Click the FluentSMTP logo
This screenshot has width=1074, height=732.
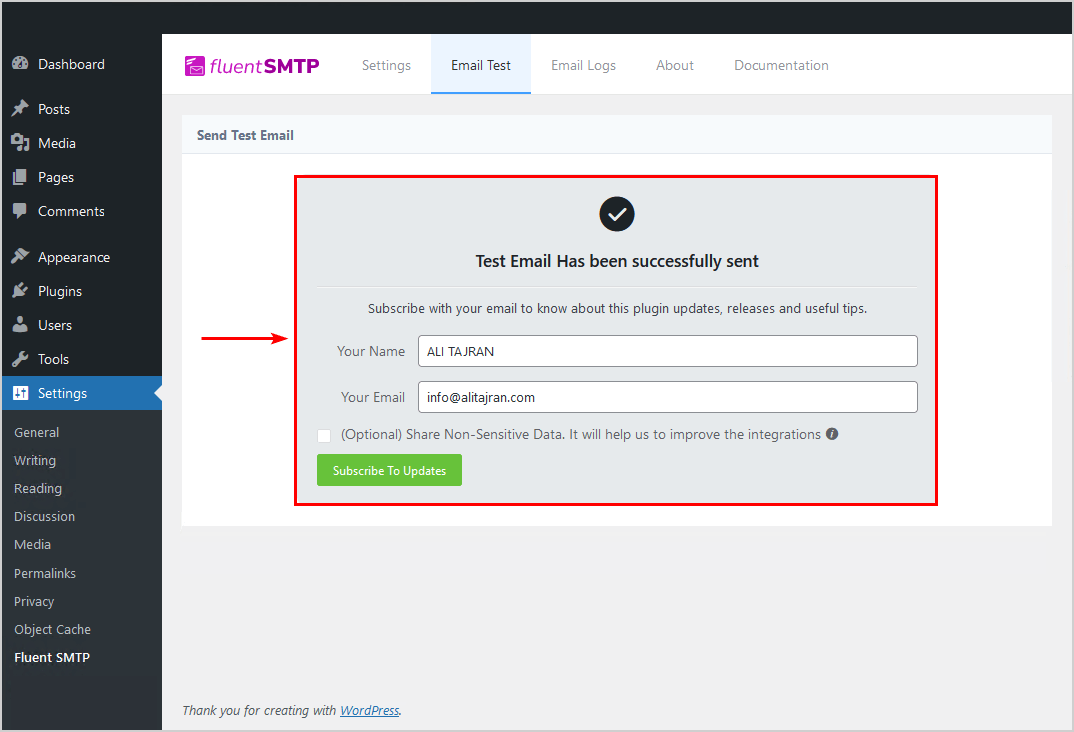(252, 66)
